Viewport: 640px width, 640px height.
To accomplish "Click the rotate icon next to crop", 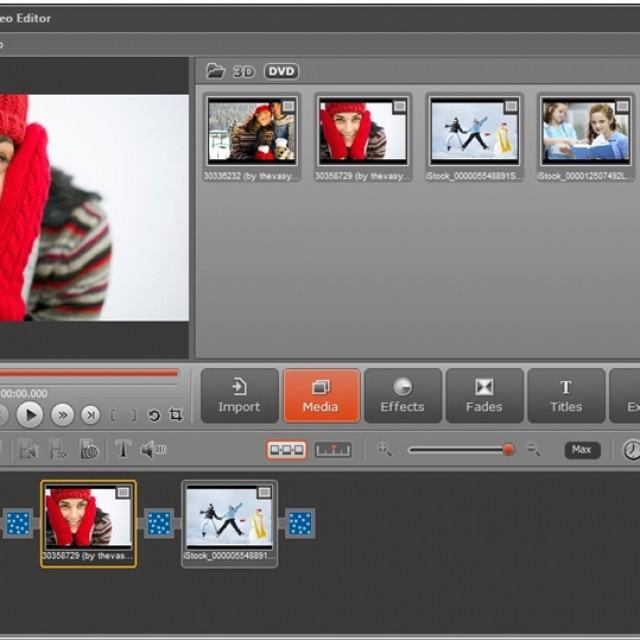I will [154, 415].
